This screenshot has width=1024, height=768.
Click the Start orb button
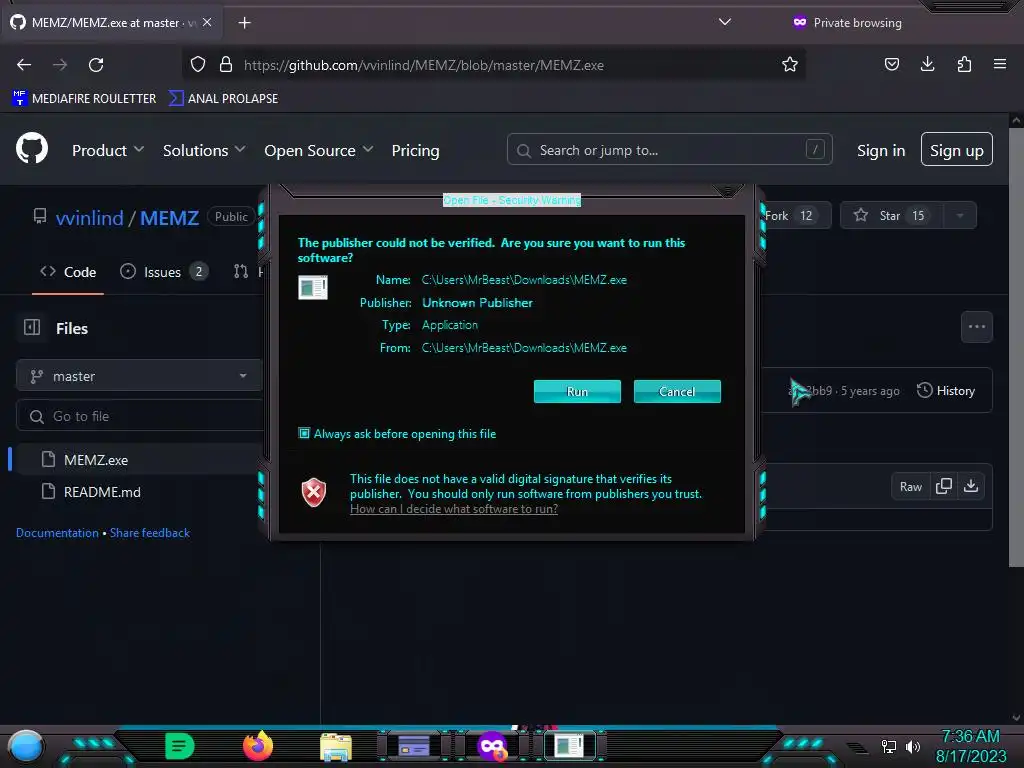[x=26, y=746]
